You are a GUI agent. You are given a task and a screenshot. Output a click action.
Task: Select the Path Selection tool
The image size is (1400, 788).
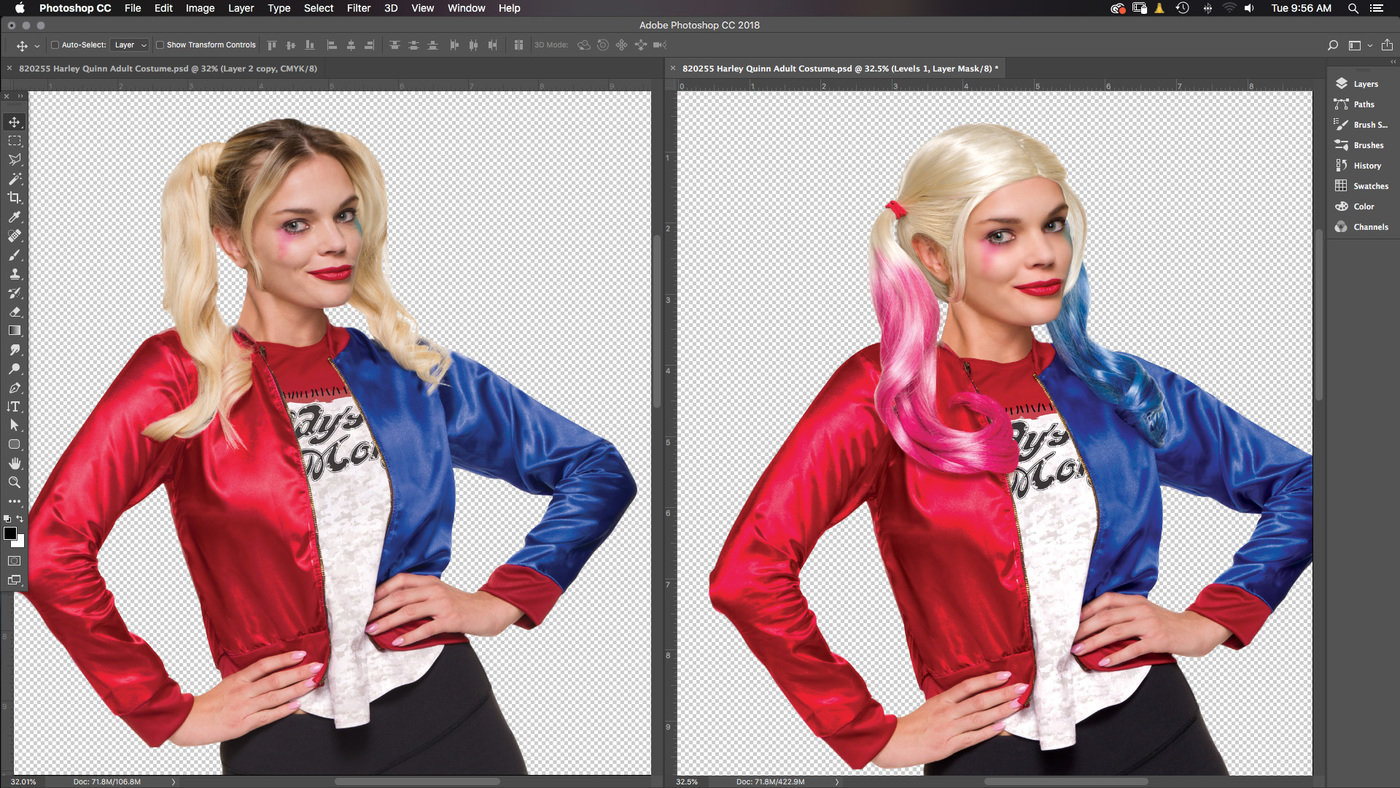click(14, 426)
